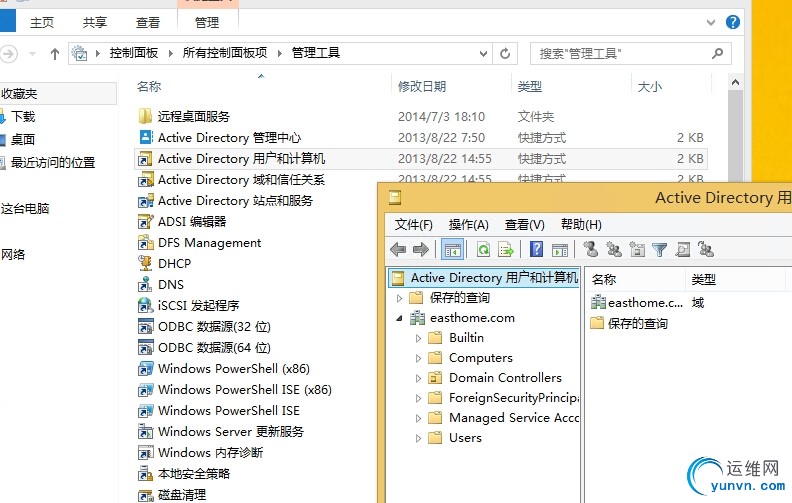This screenshot has width=792, height=503.
Task: Select Domain Controllers in the tree
Action: tap(505, 378)
